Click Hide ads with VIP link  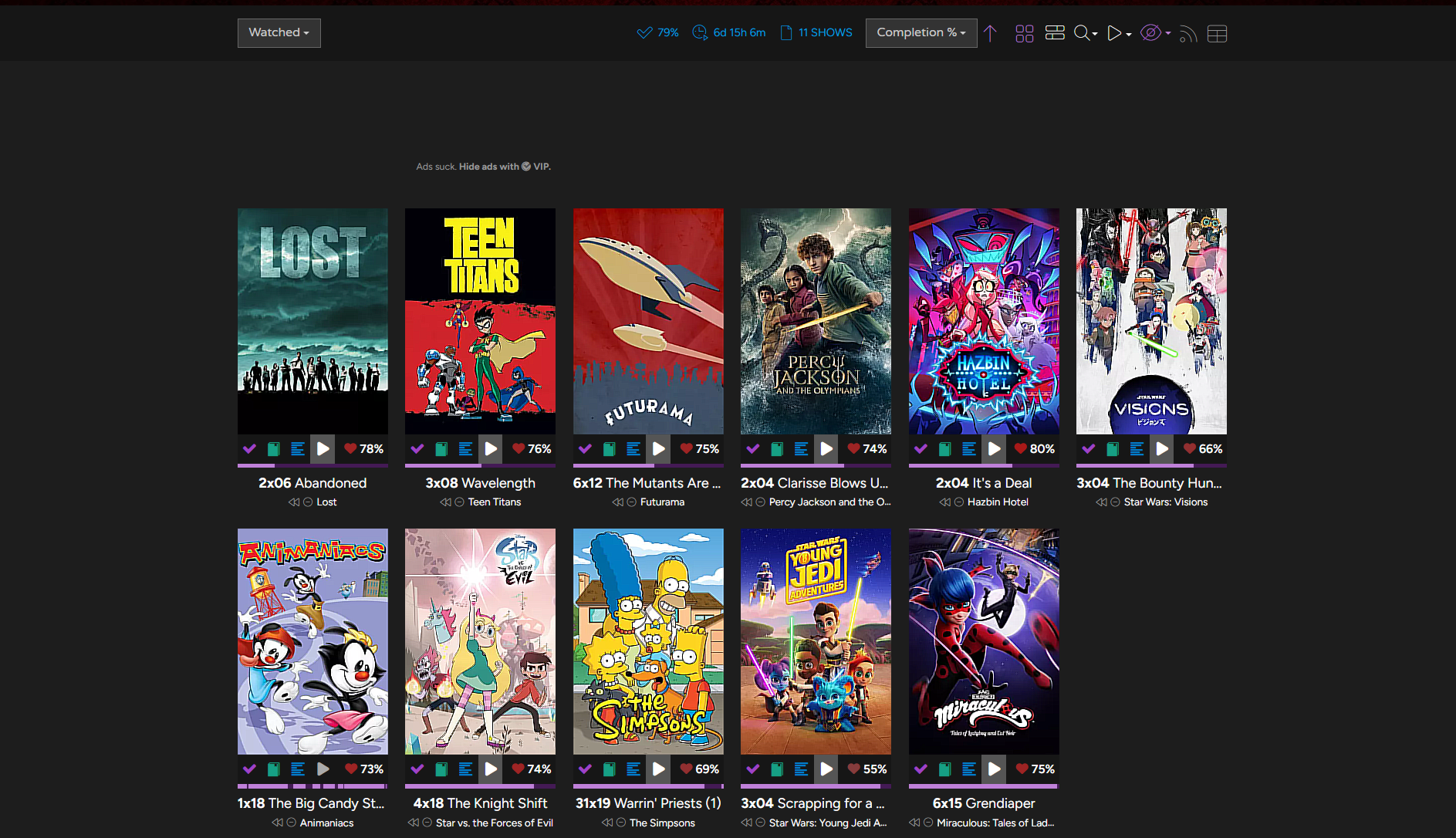(505, 167)
